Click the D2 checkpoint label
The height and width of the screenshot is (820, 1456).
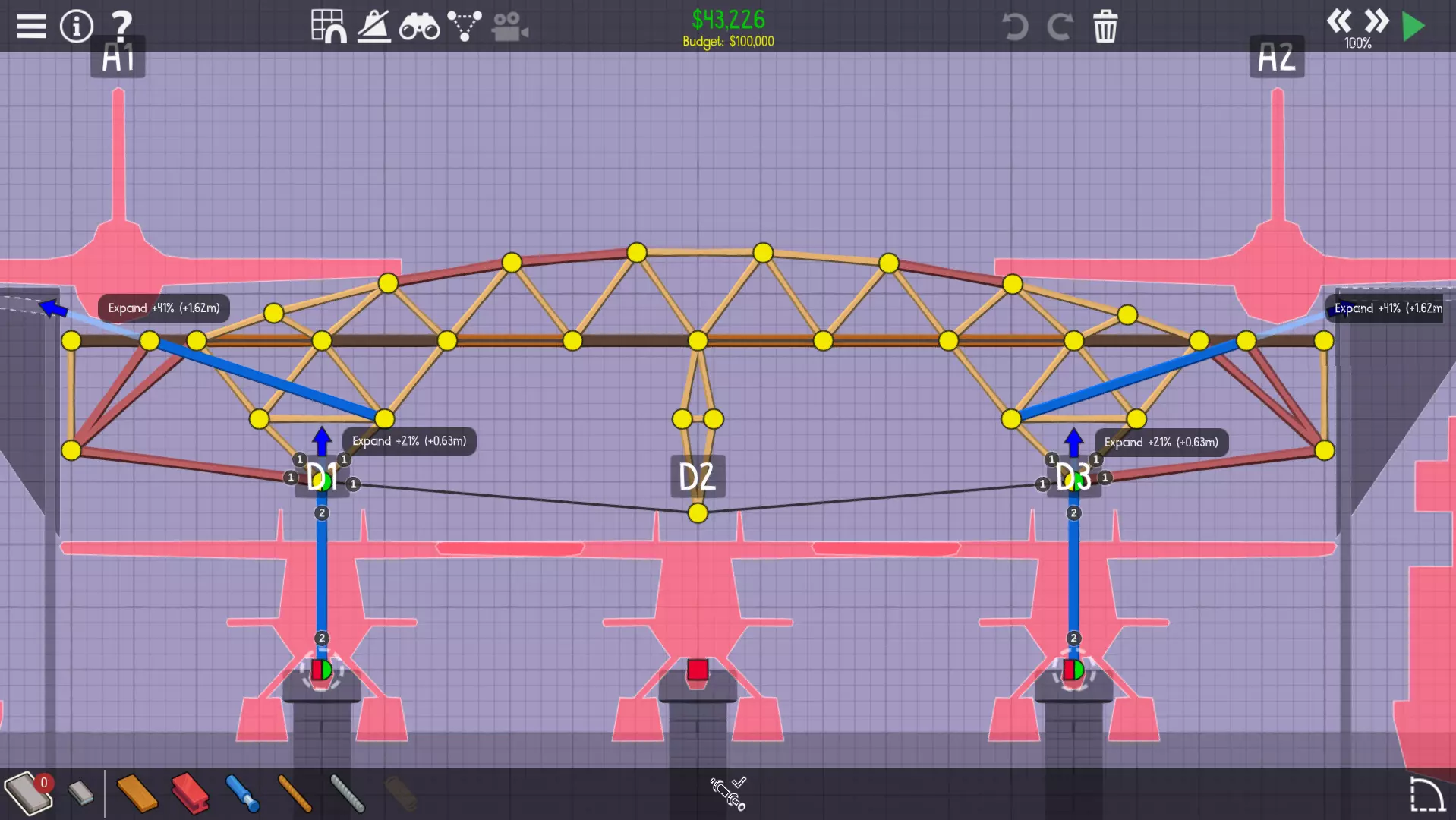697,477
